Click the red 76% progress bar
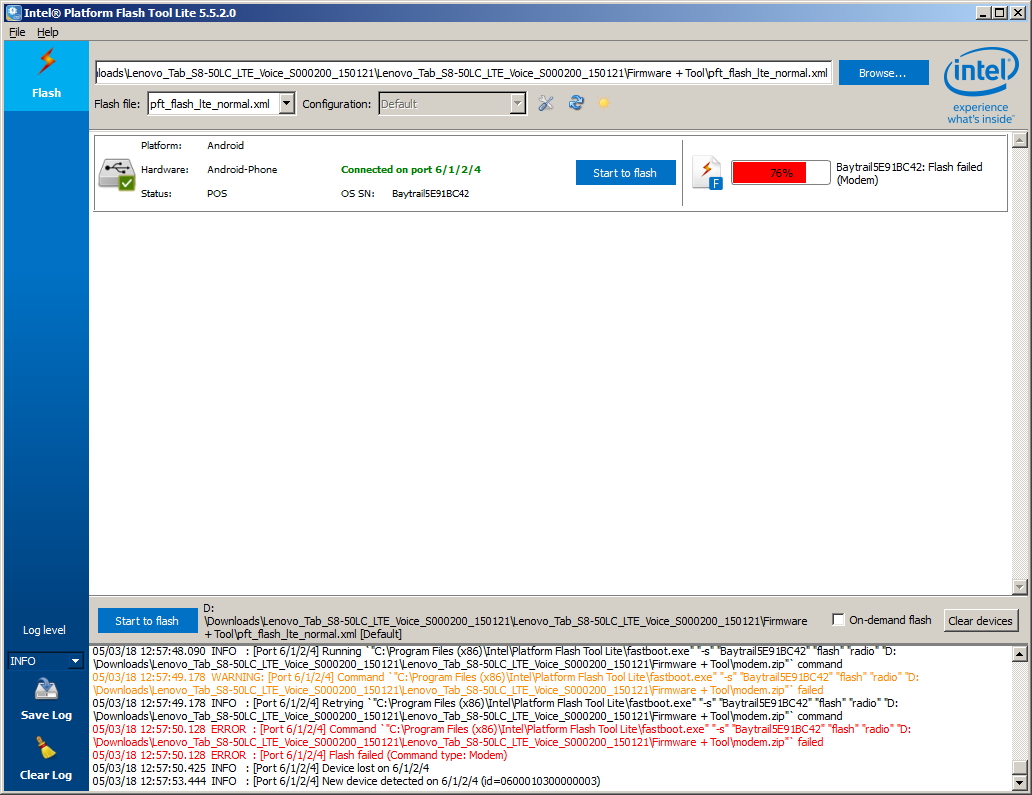 click(781, 173)
